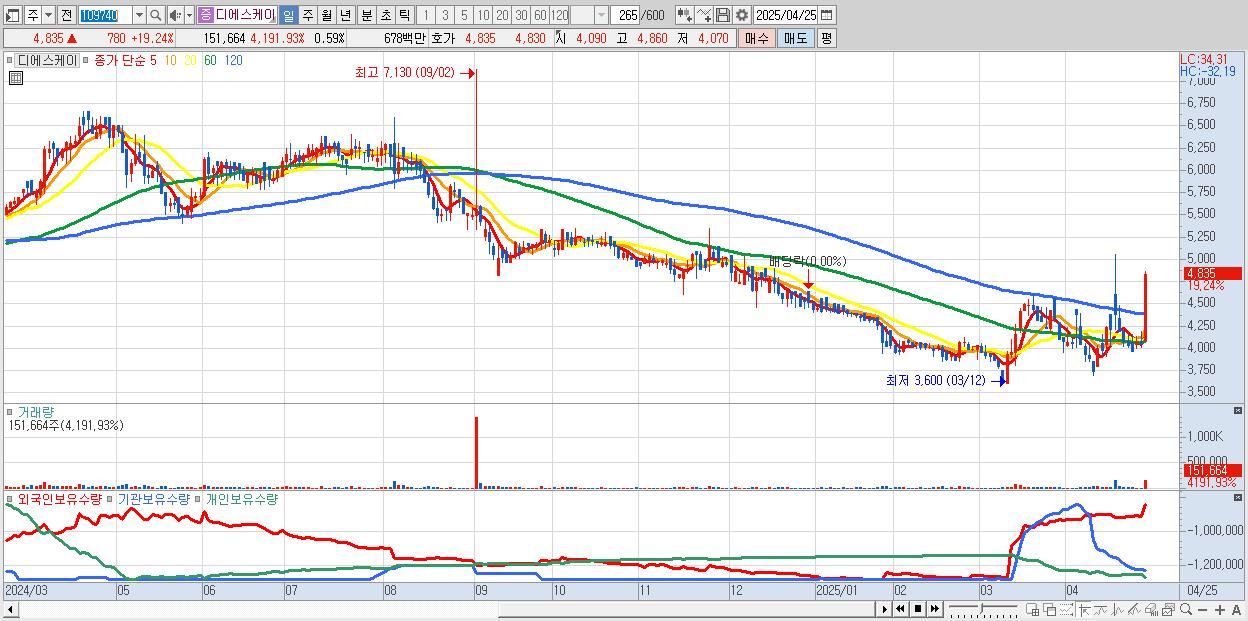Click the 평 button
The height and width of the screenshot is (621, 1248).
tap(826, 38)
